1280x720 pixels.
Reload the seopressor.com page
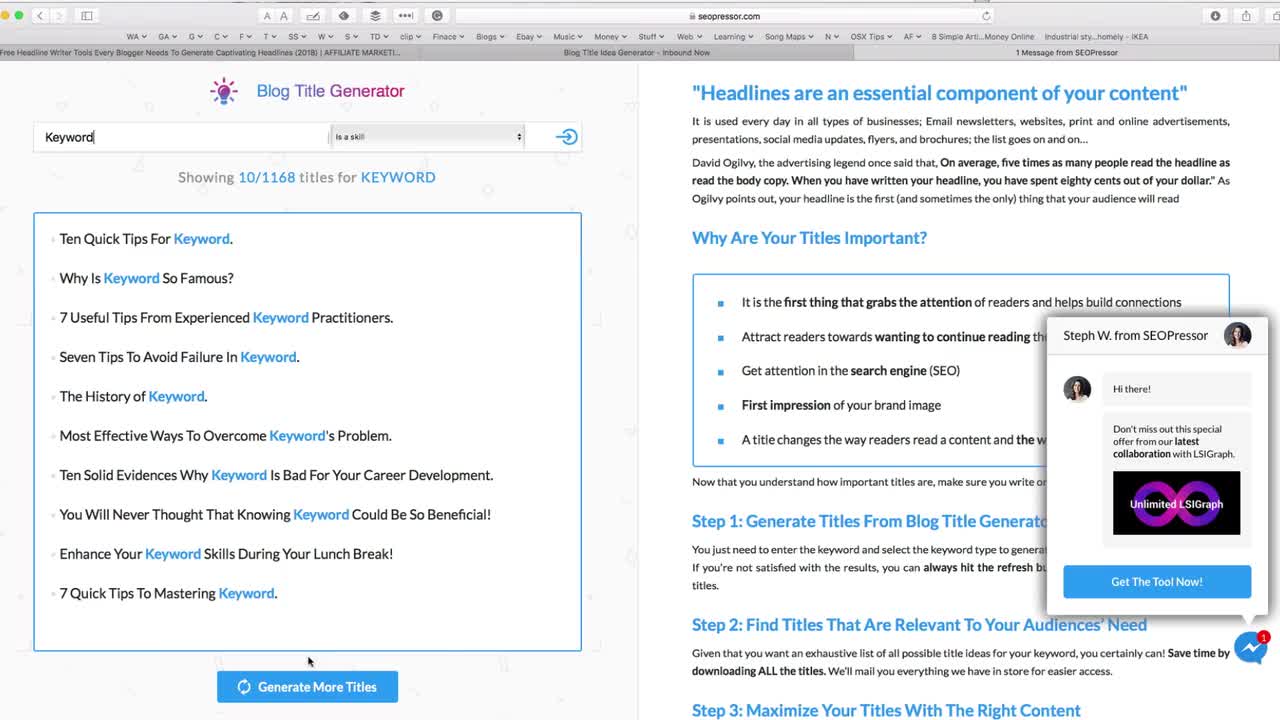pyautogui.click(x=986, y=16)
